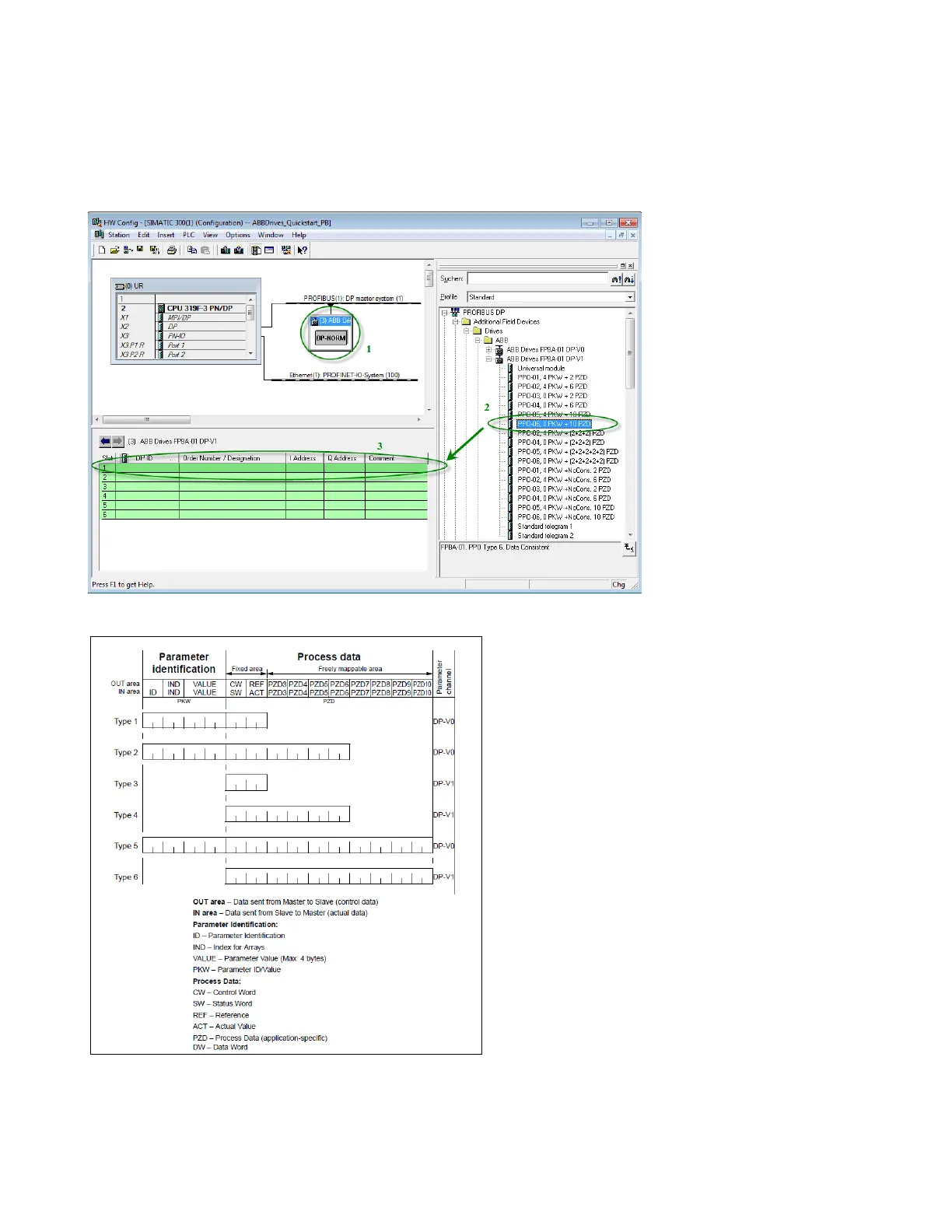Click the Save floppy disk toolbar icon
Viewport: 952px width, 1232px height.
pos(140,250)
